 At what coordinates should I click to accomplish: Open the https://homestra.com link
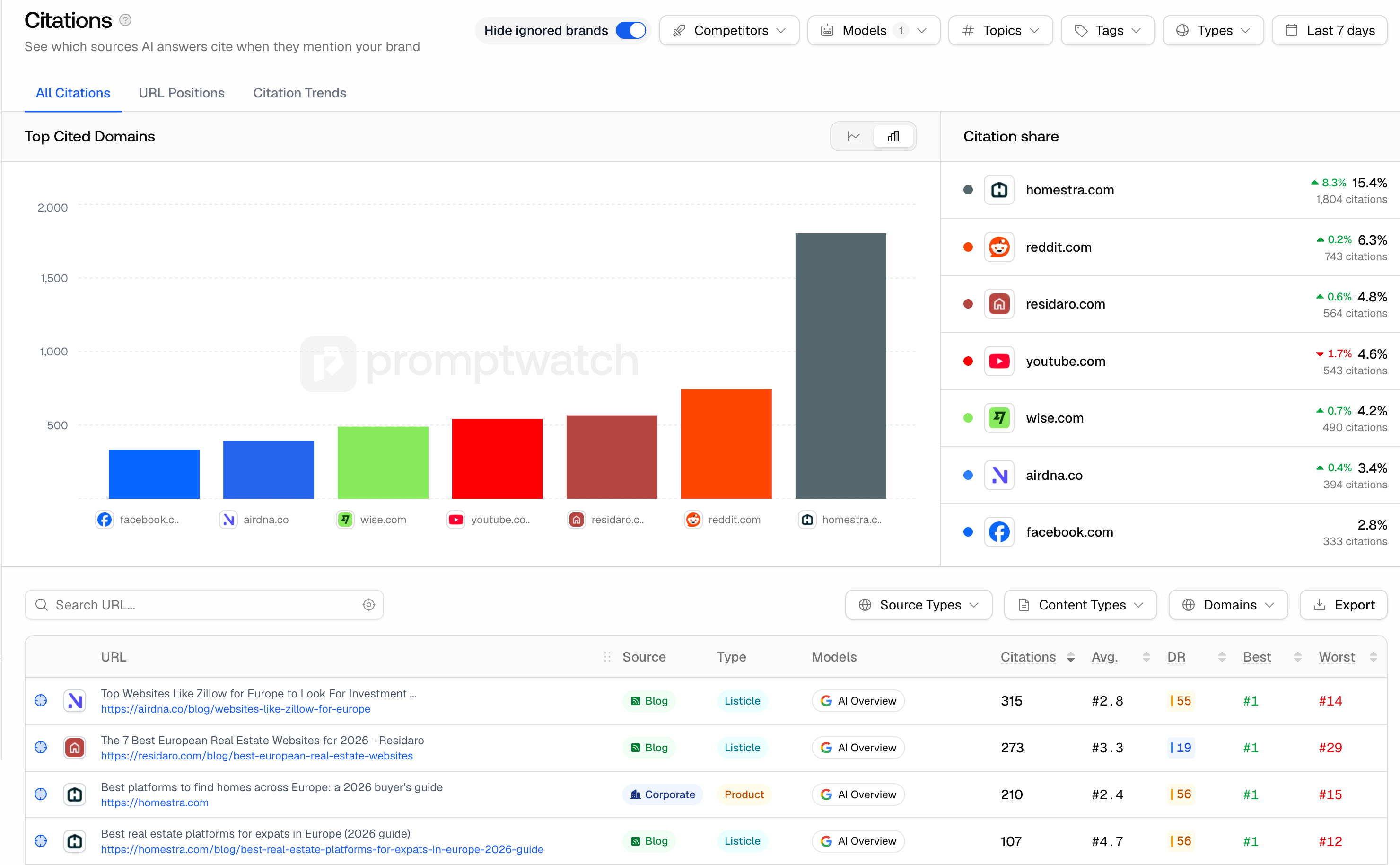point(155,803)
